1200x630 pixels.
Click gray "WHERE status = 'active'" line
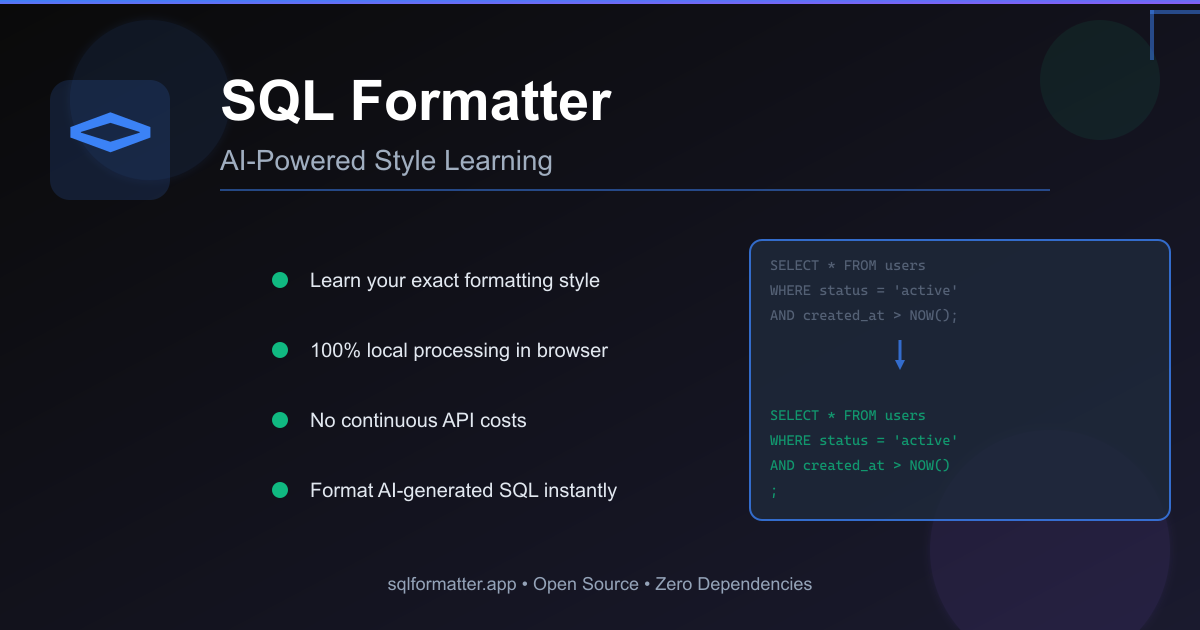[864, 290]
